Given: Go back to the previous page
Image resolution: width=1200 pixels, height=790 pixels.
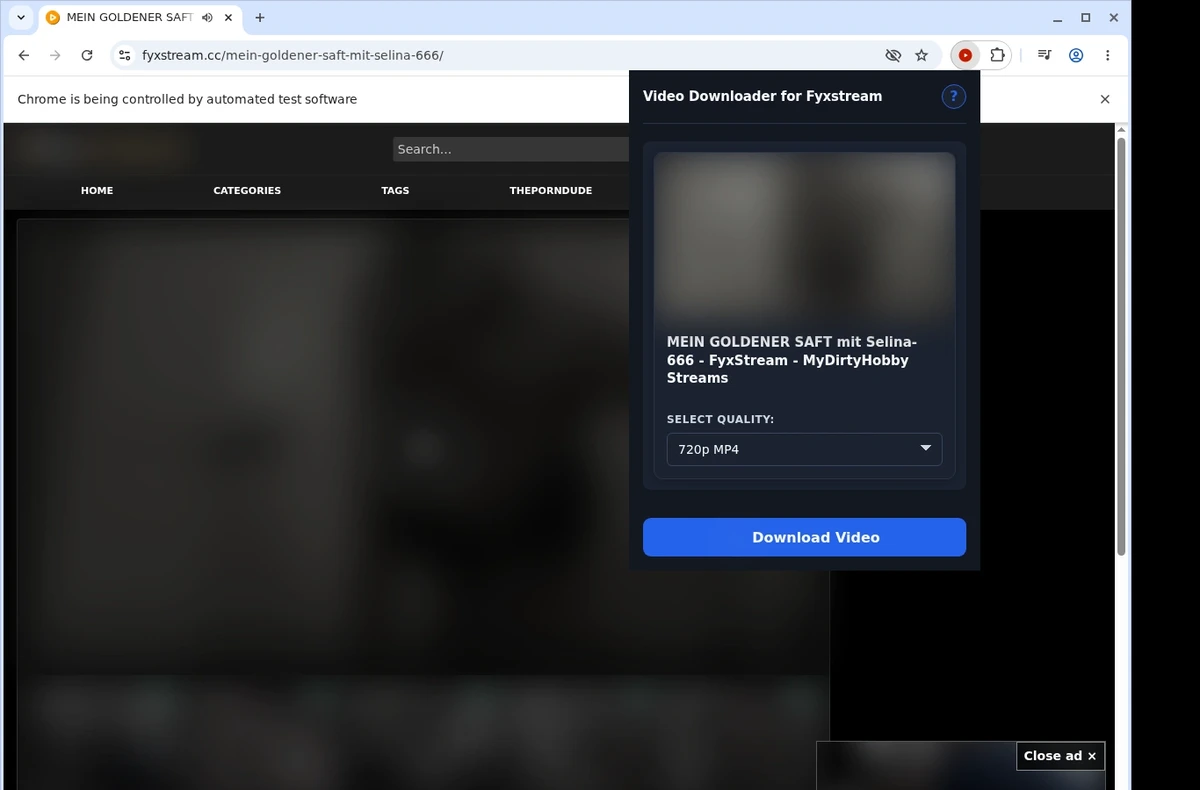Looking at the screenshot, I should click(24, 55).
